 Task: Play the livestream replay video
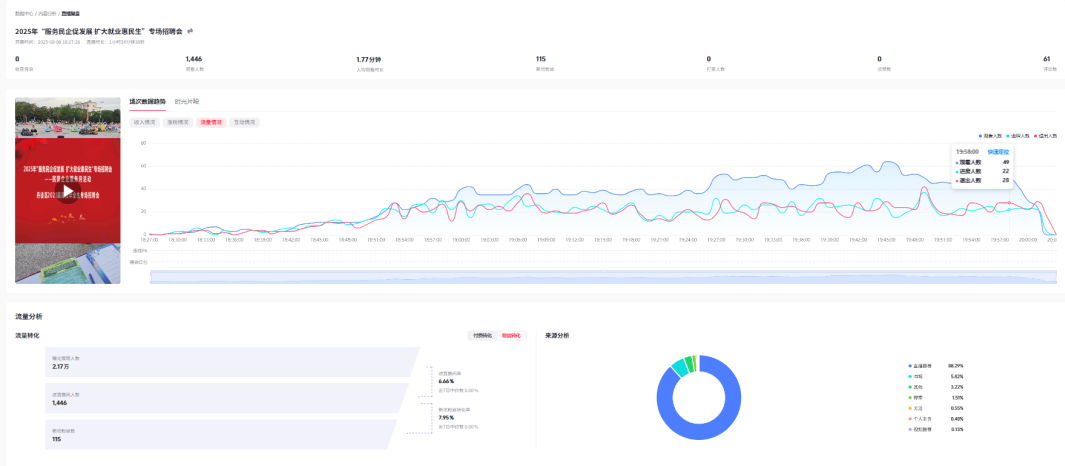tap(67, 191)
